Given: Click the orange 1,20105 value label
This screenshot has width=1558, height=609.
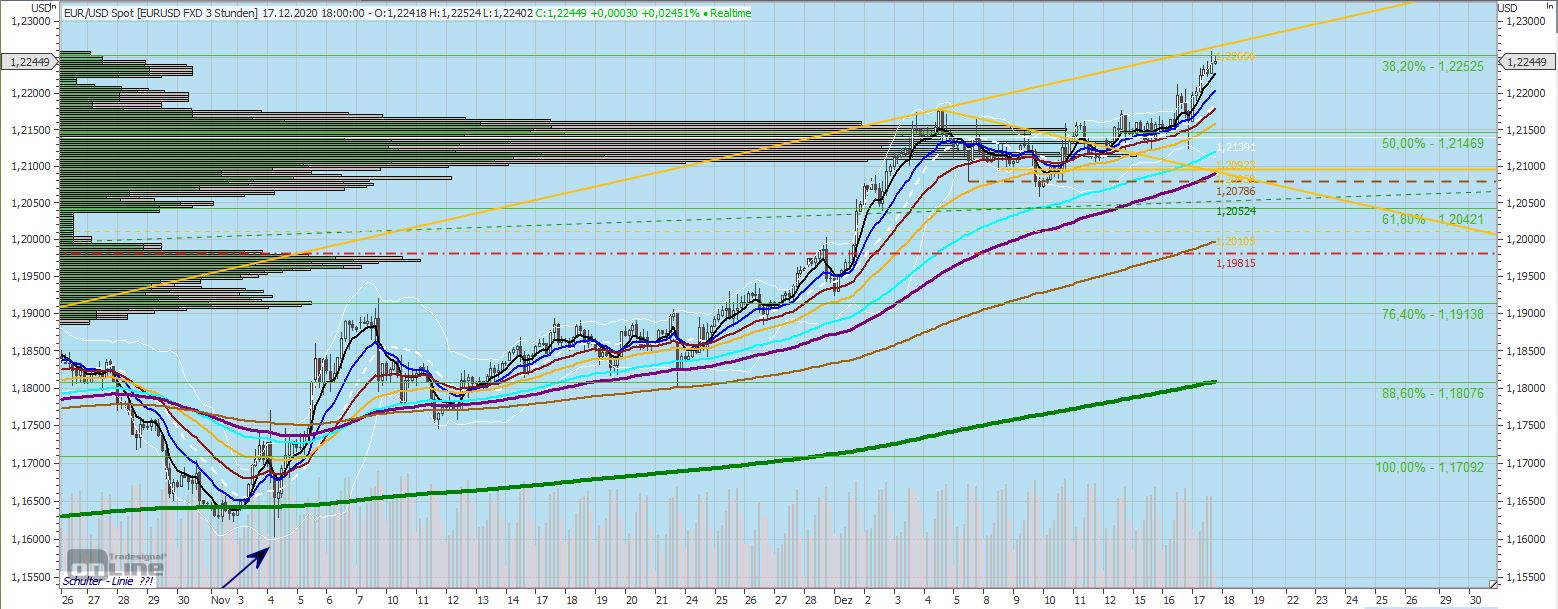Looking at the screenshot, I should point(1236,241).
